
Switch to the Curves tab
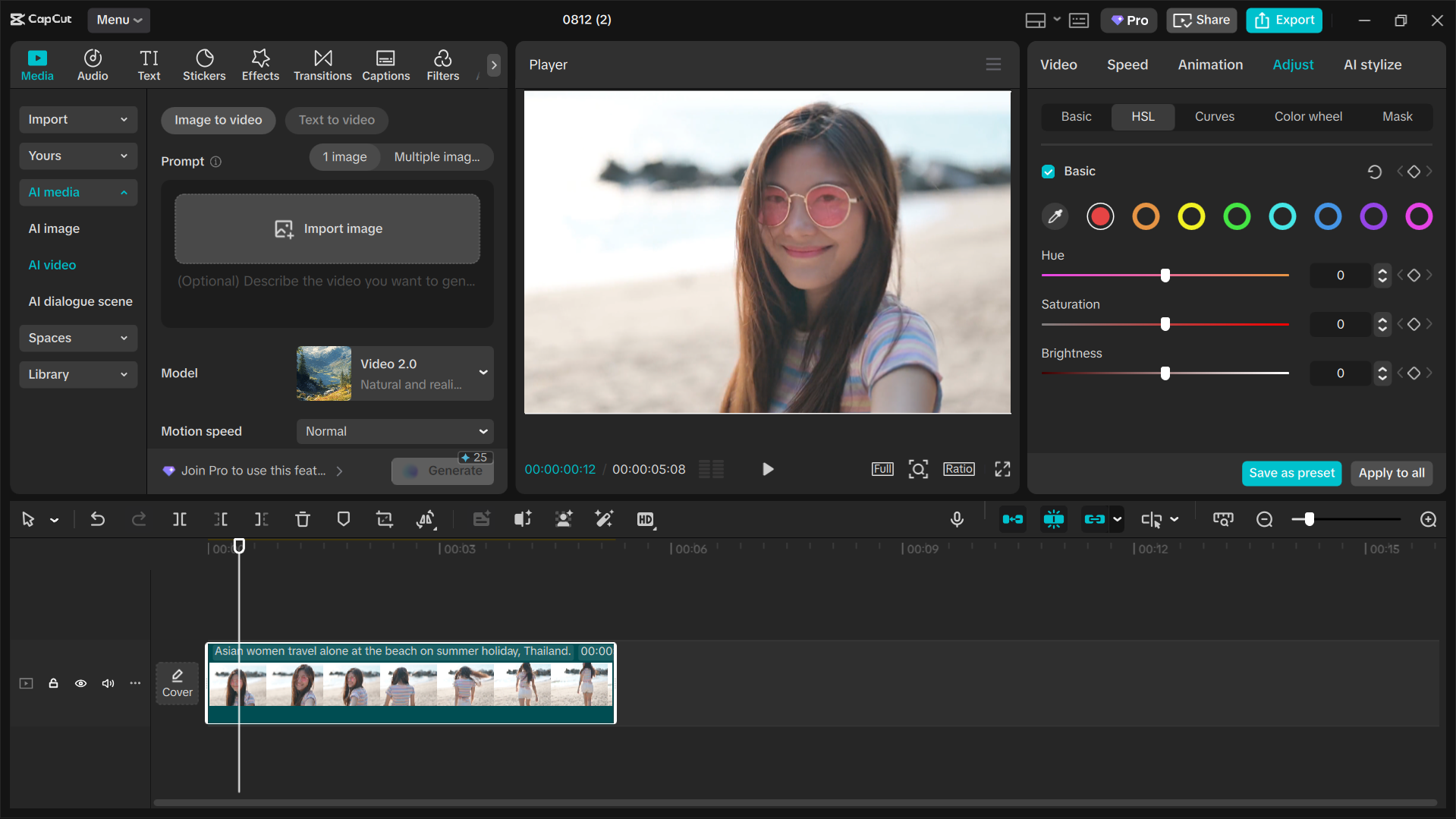(x=1214, y=116)
